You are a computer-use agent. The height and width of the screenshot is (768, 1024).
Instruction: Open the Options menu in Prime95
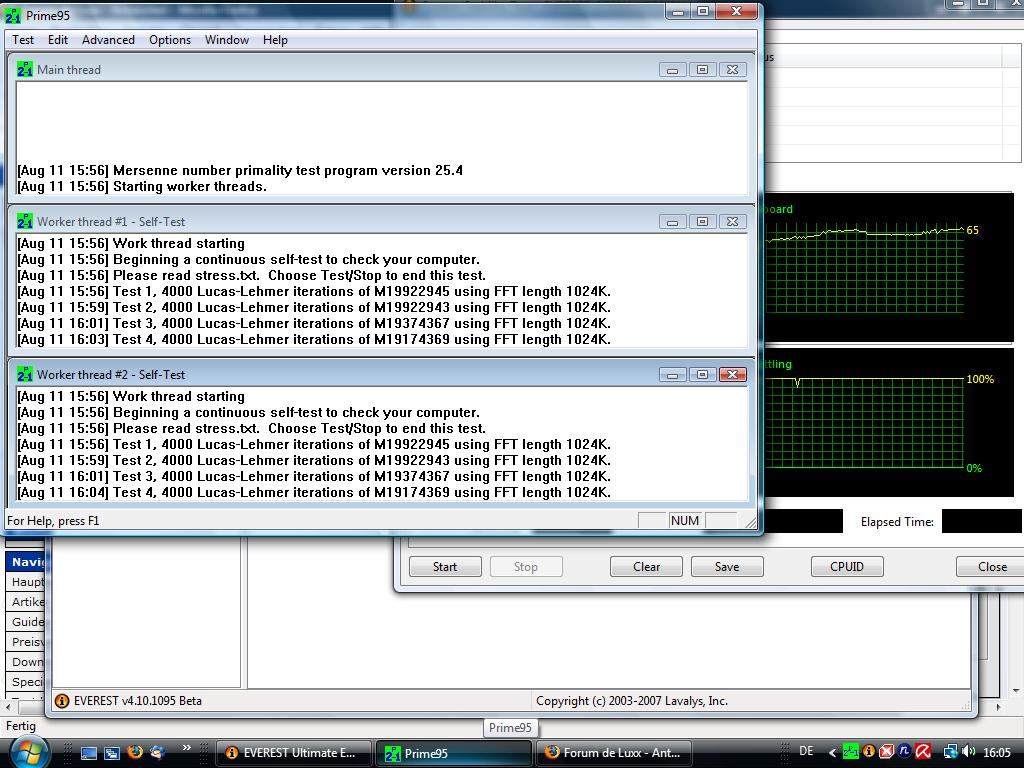click(x=170, y=40)
